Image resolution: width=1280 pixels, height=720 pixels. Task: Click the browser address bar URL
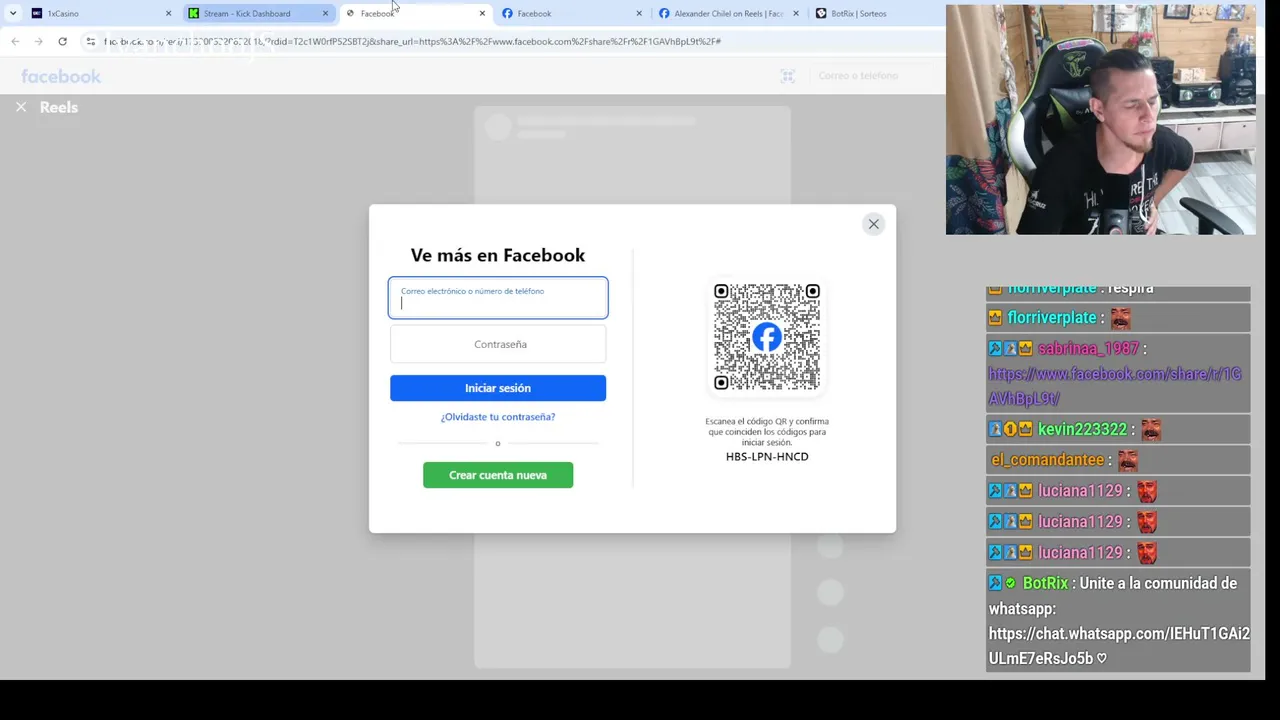pos(412,41)
